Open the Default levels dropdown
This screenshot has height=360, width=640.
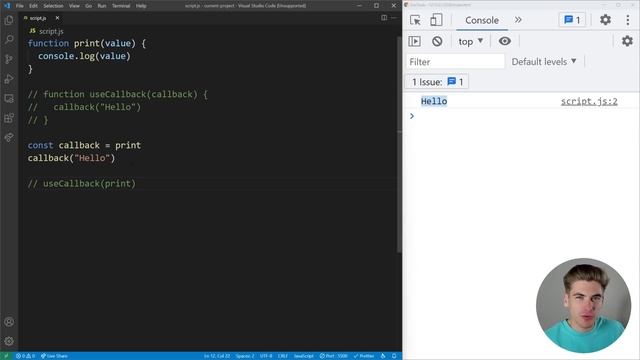[x=544, y=62]
